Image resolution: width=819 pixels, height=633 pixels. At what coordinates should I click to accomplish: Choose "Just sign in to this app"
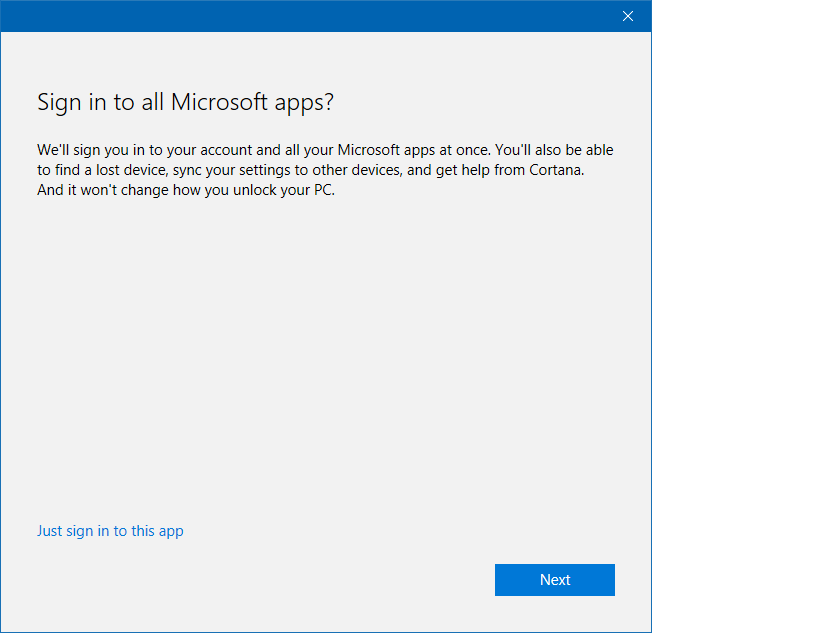pos(110,531)
